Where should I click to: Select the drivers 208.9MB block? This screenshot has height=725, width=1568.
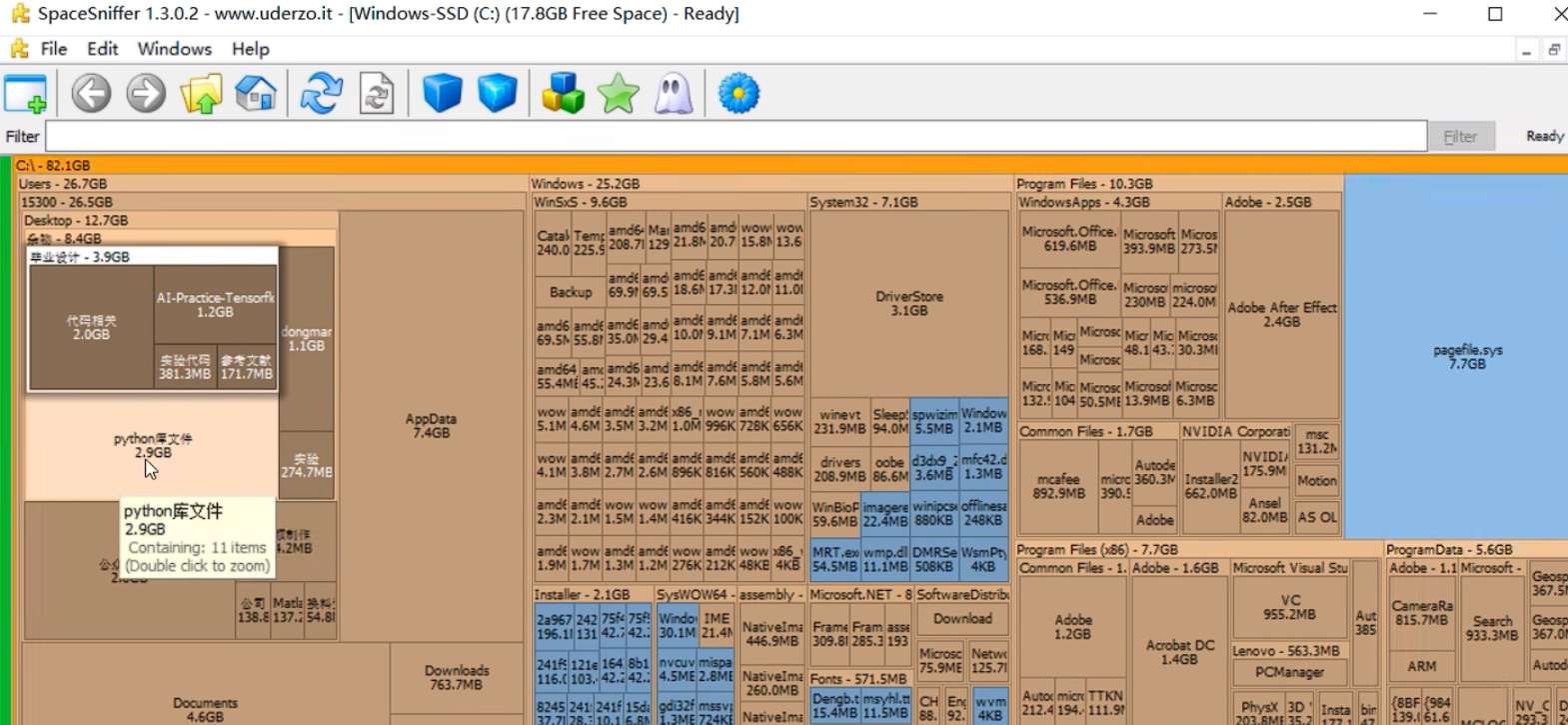839,470
